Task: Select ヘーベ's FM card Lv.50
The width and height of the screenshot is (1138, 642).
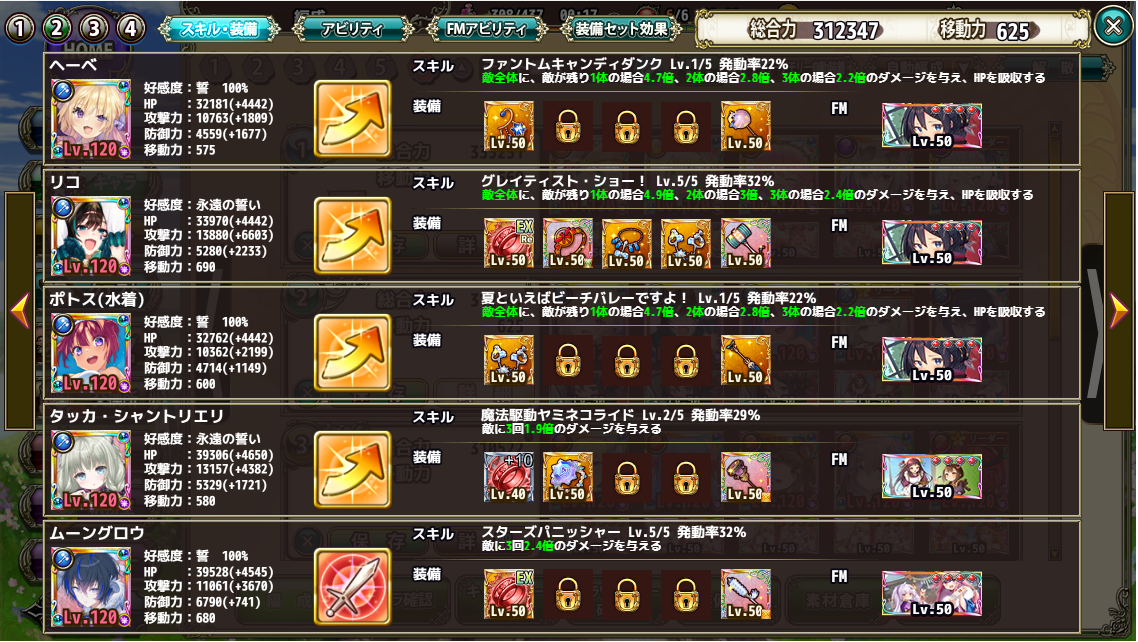Action: [932, 126]
